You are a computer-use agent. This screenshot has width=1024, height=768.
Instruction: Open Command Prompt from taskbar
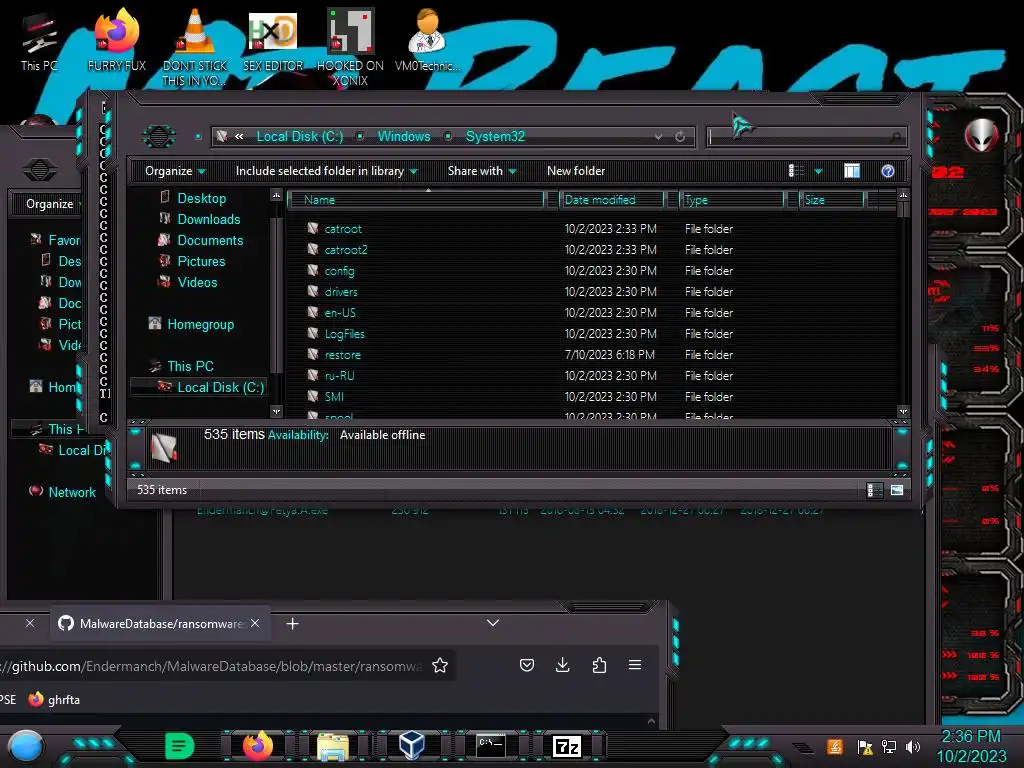[490, 746]
